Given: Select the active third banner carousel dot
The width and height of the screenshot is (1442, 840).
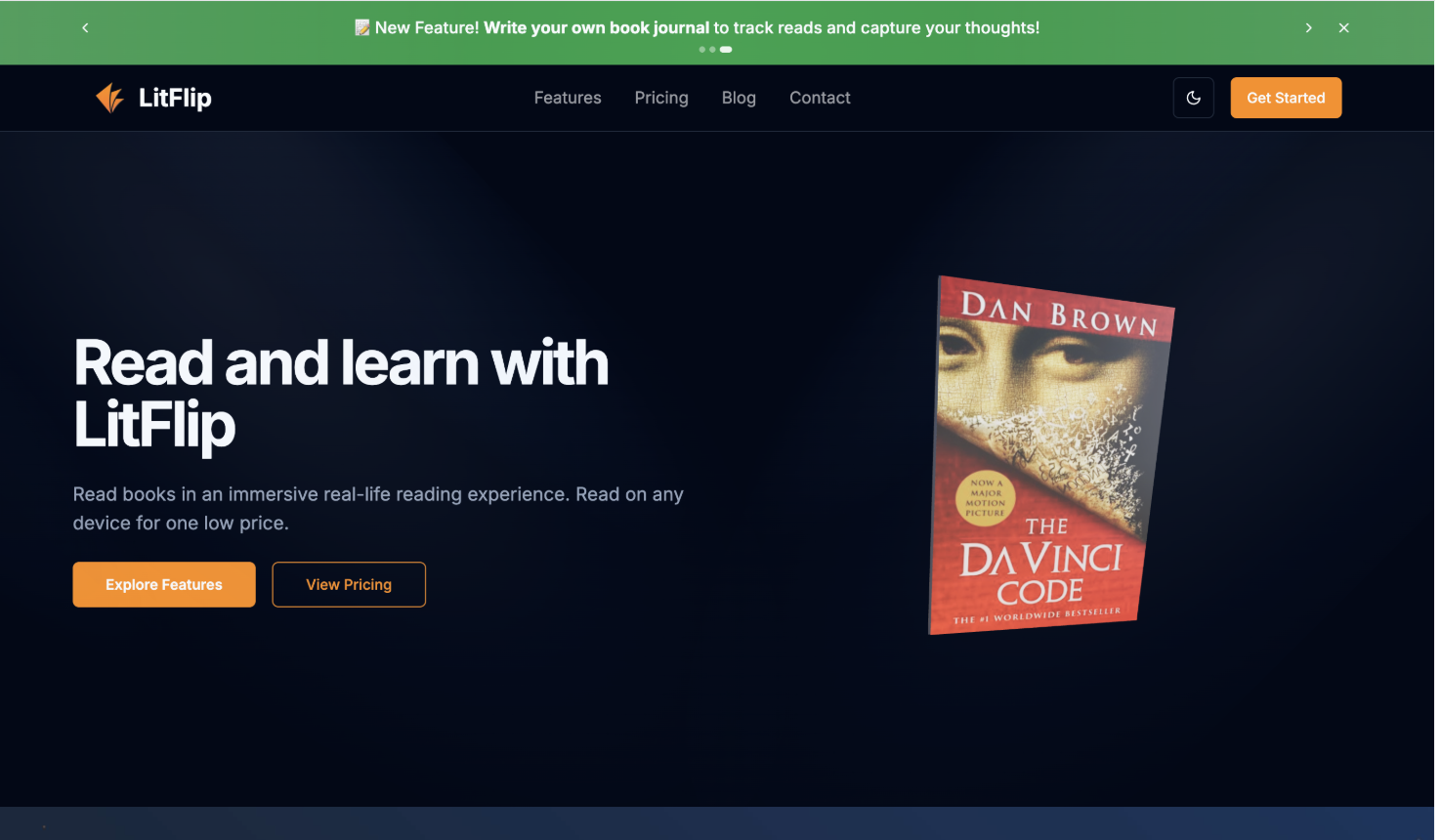Looking at the screenshot, I should [726, 49].
